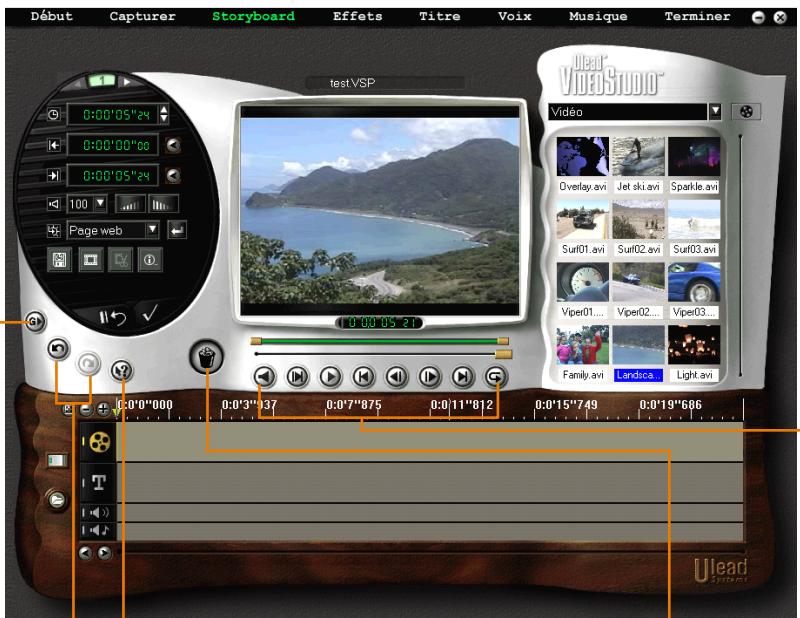Select the Storyboard step
The height and width of the screenshot is (618, 800).
click(254, 16)
